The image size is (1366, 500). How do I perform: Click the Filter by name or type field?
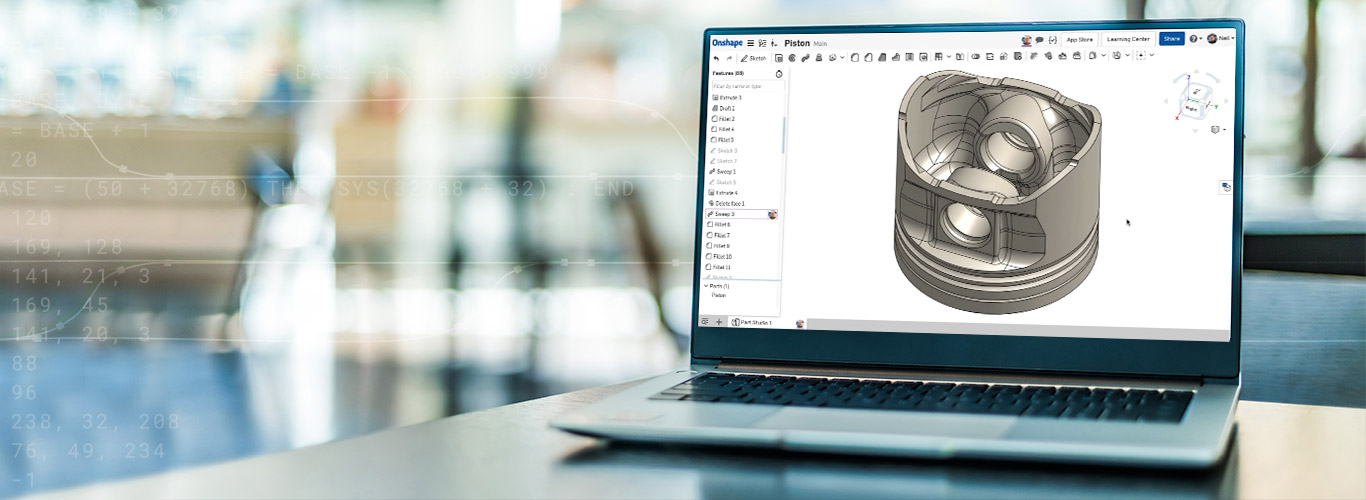(745, 86)
